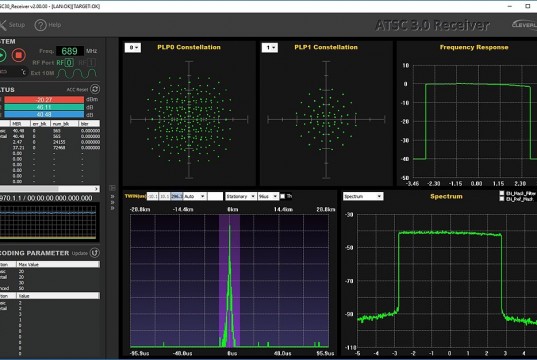Click the 689 MHz frequency field

70,51
